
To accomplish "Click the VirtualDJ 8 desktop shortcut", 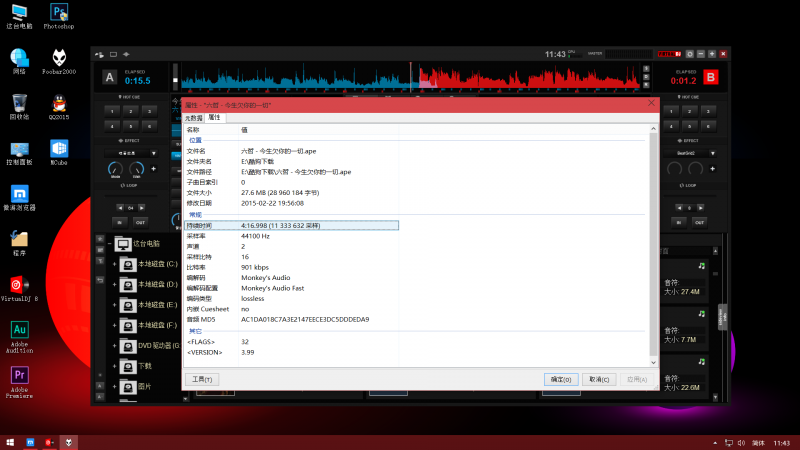I will coord(19,286).
